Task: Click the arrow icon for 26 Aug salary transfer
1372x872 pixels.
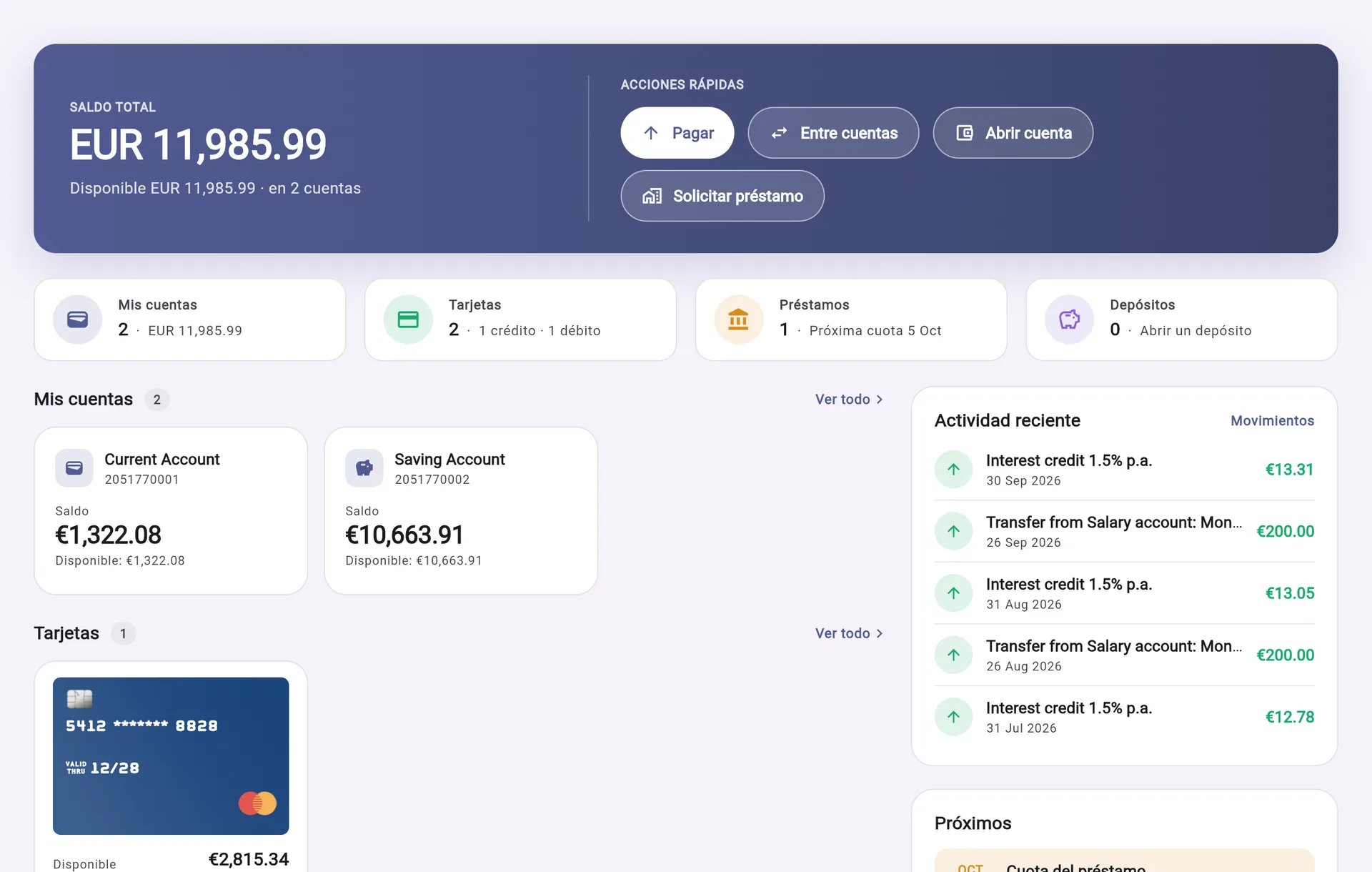Action: point(953,655)
